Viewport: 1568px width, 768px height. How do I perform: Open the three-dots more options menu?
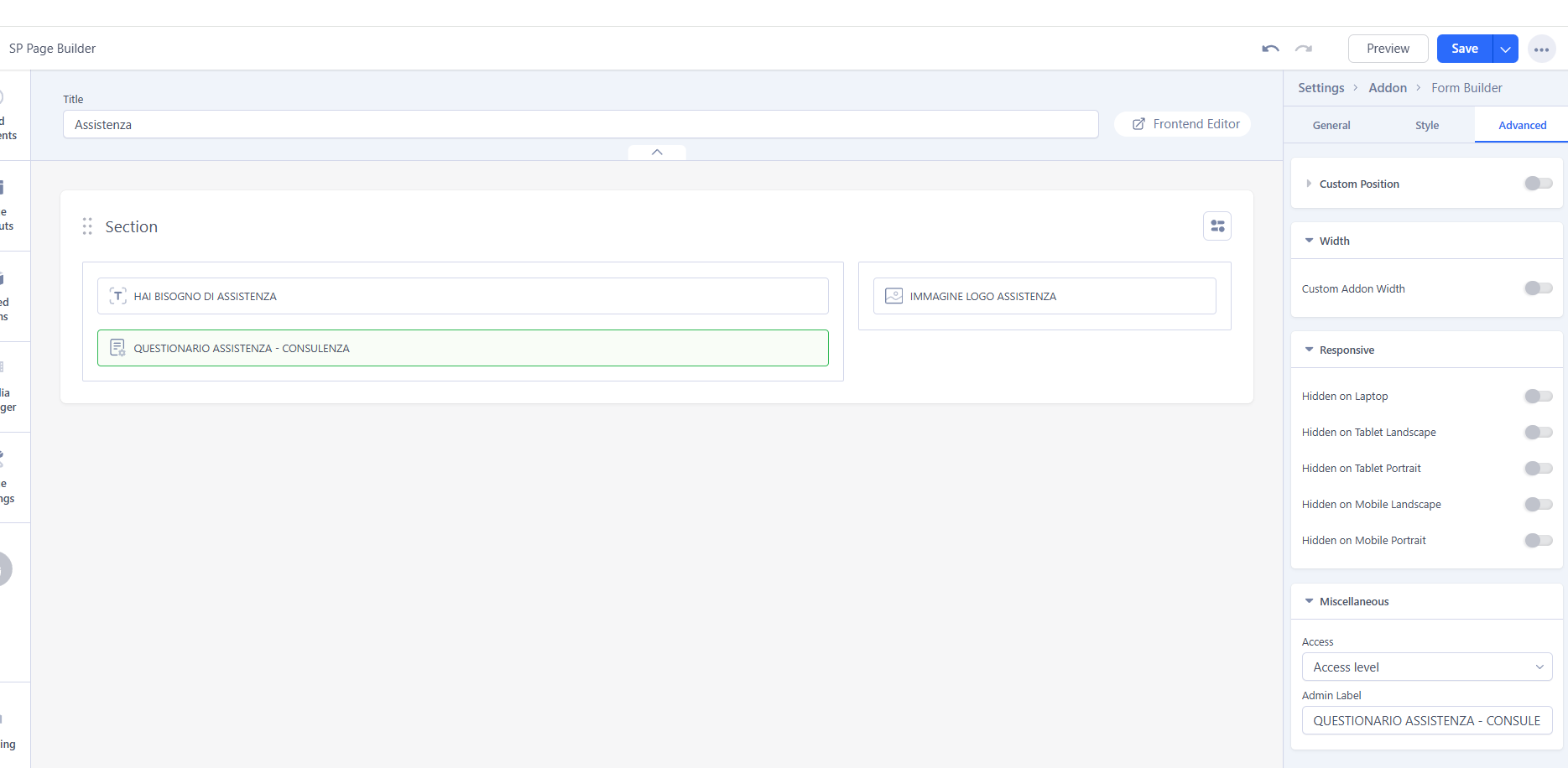(x=1541, y=49)
